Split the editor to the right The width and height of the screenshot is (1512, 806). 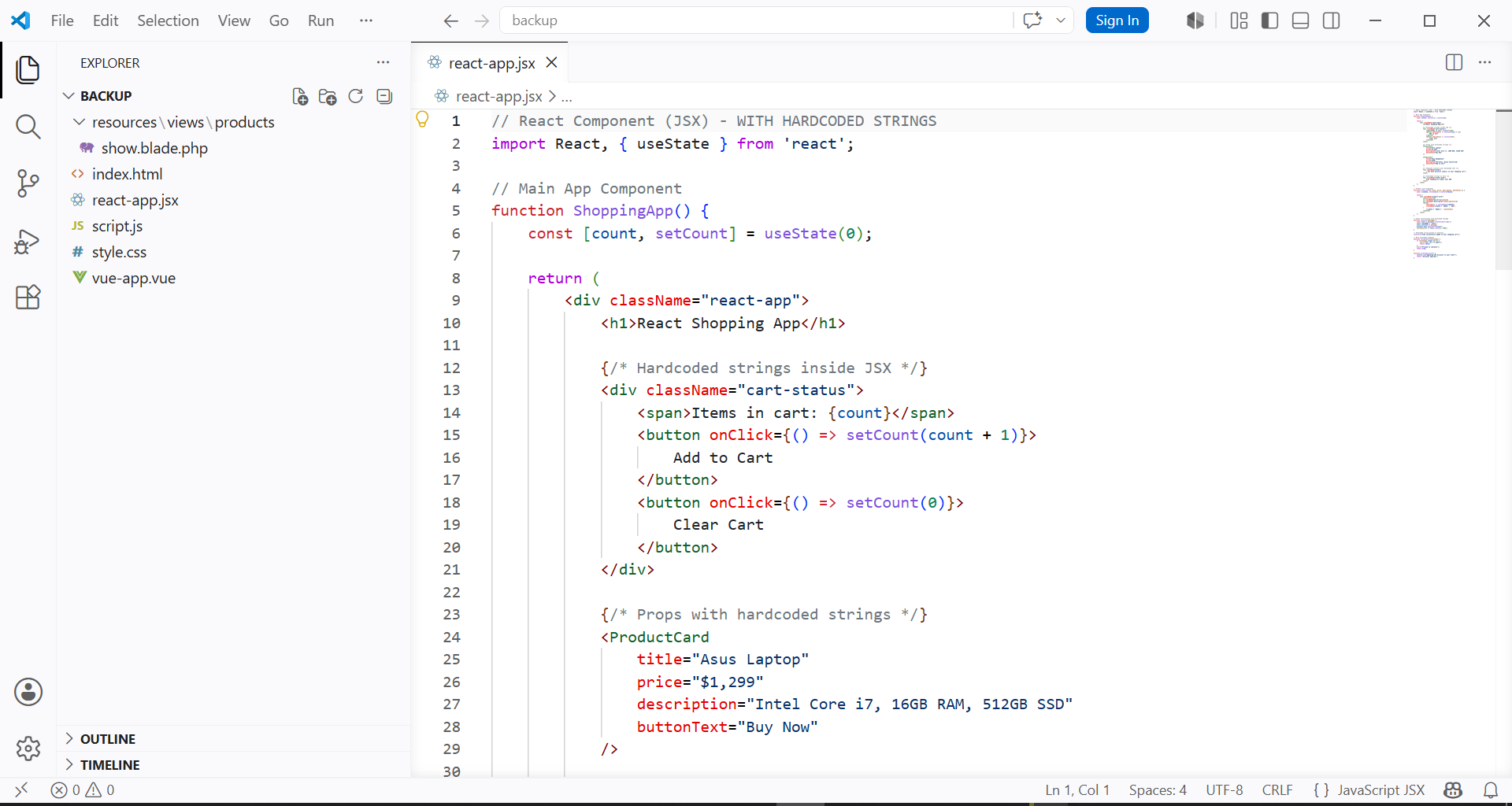(1455, 62)
